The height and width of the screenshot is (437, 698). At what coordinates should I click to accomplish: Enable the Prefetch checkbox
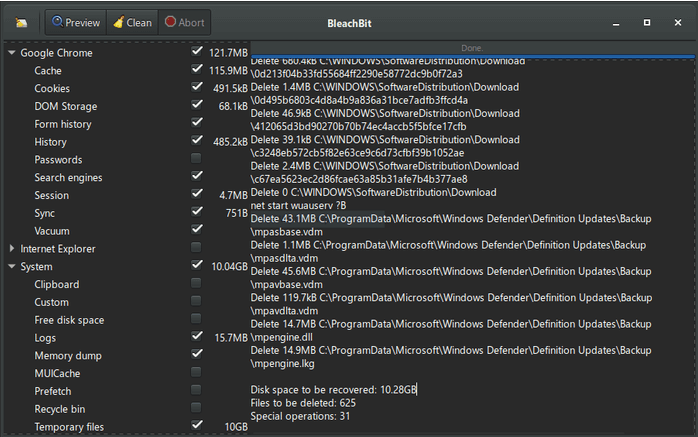(196, 390)
